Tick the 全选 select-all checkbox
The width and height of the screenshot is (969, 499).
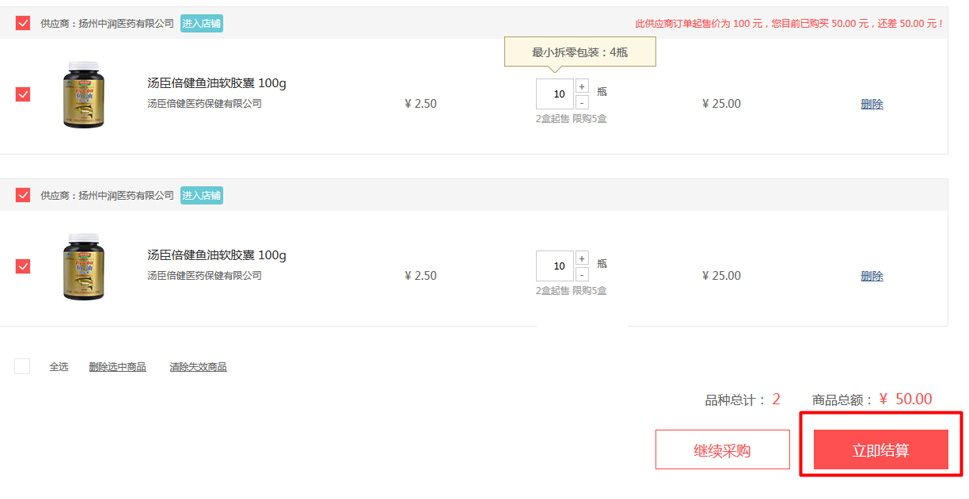click(x=22, y=367)
